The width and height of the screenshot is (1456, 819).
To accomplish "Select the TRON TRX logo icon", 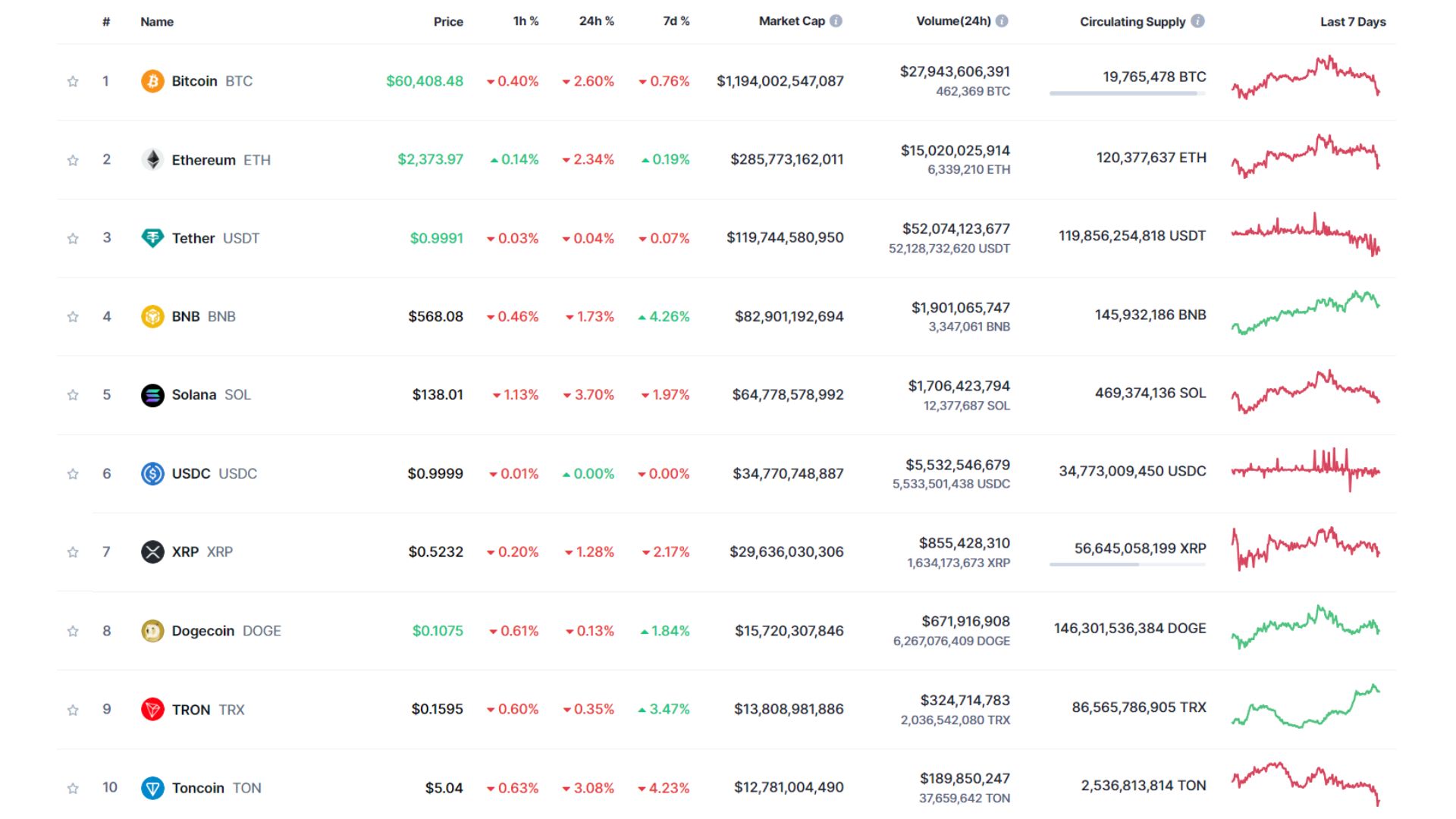I will [152, 709].
